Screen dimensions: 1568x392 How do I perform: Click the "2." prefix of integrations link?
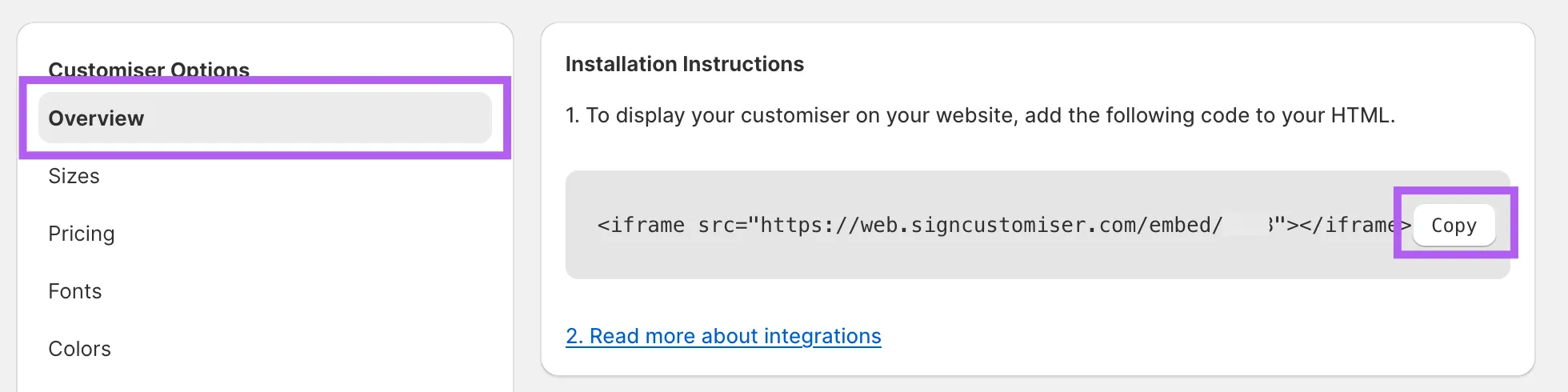(574, 336)
